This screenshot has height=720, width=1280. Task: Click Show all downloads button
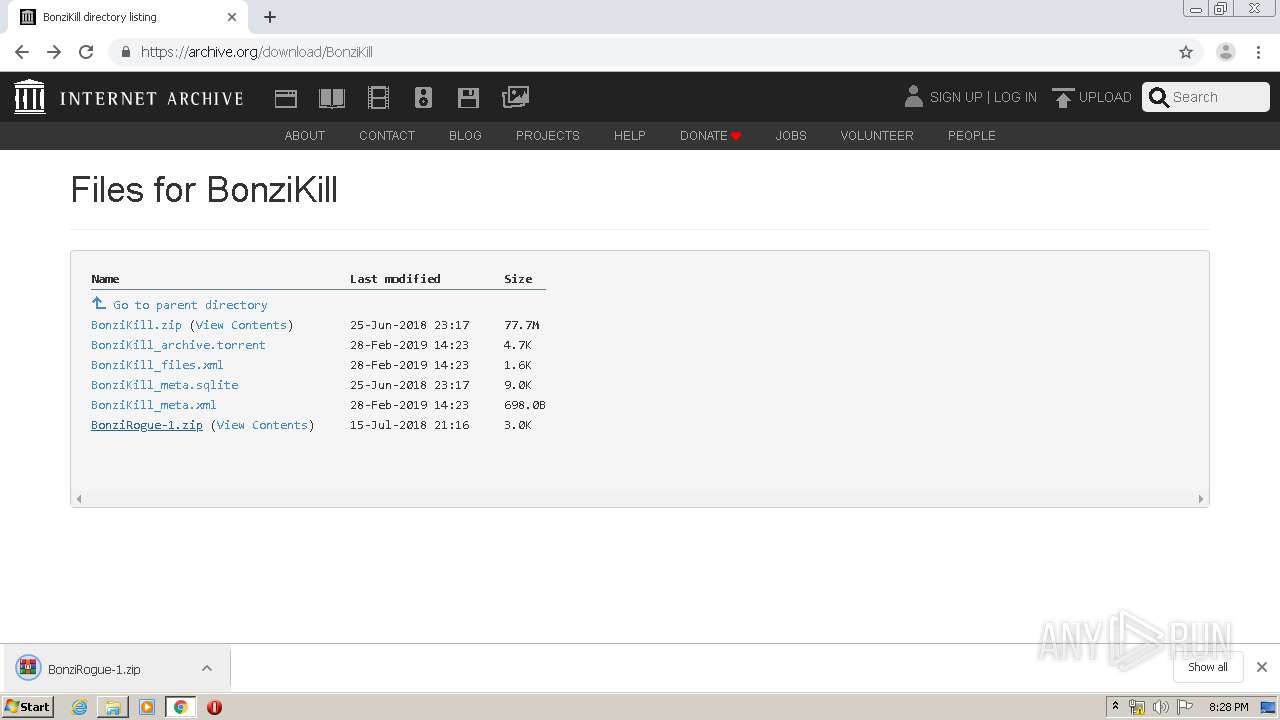[1208, 667]
